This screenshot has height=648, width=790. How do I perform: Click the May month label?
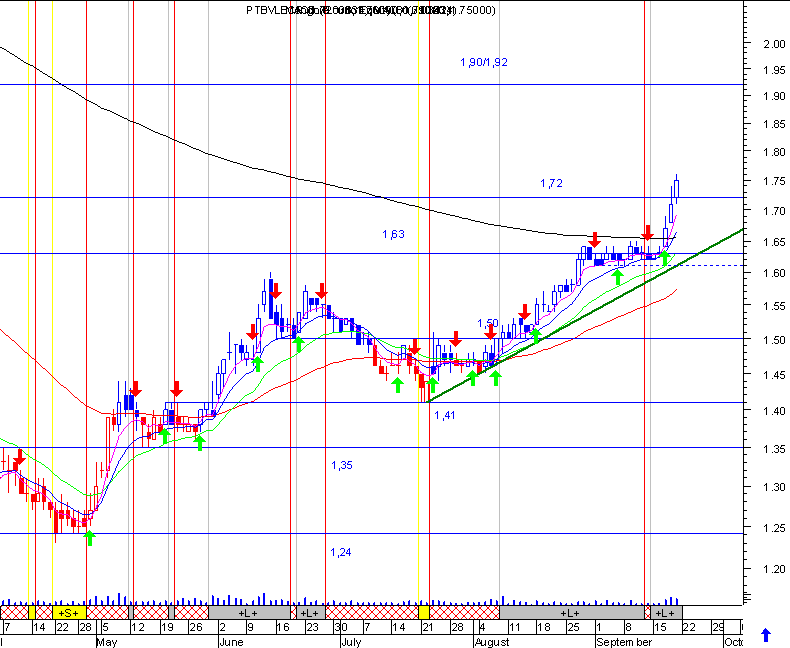click(106, 642)
